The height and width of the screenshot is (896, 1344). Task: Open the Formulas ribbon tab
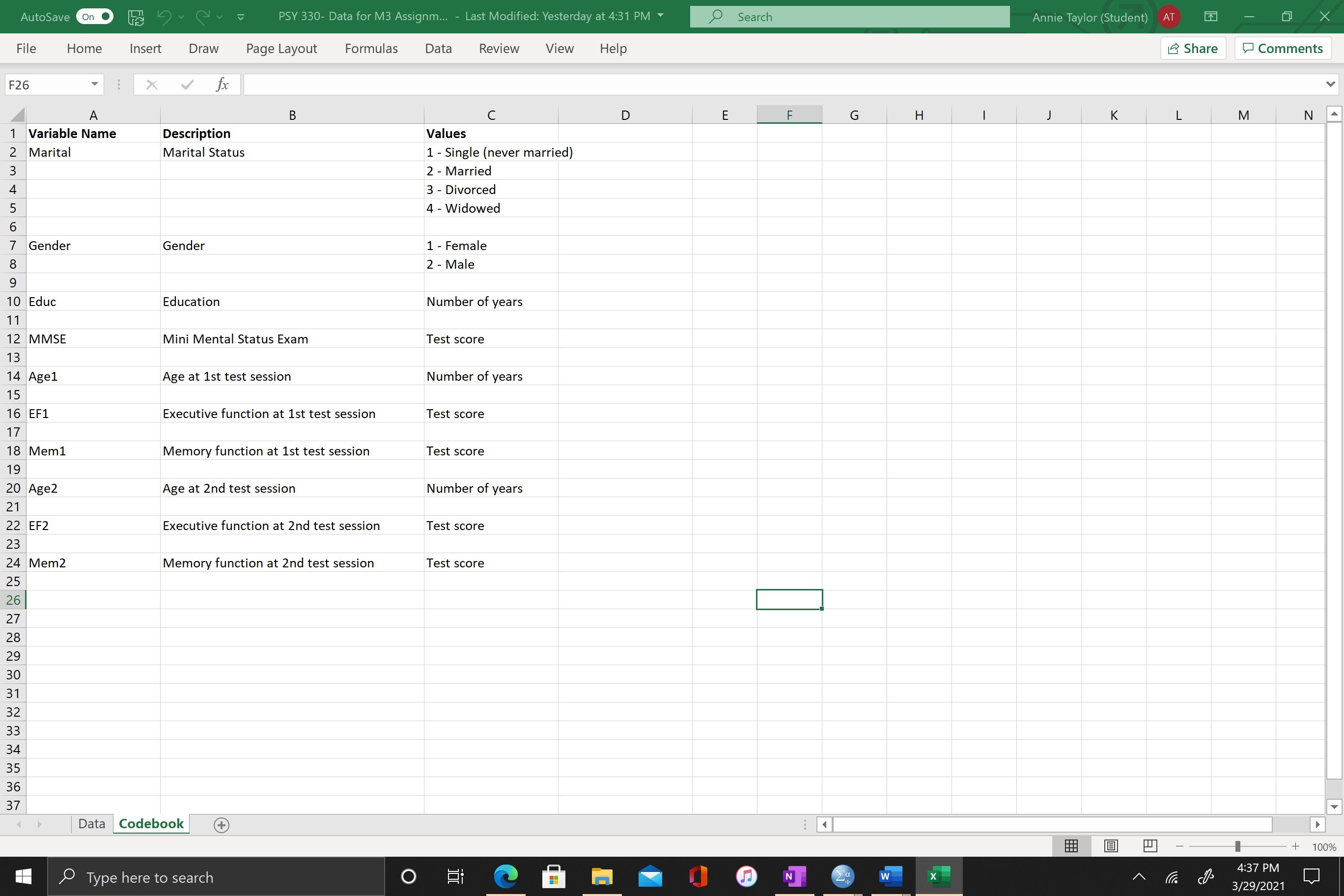[371, 48]
